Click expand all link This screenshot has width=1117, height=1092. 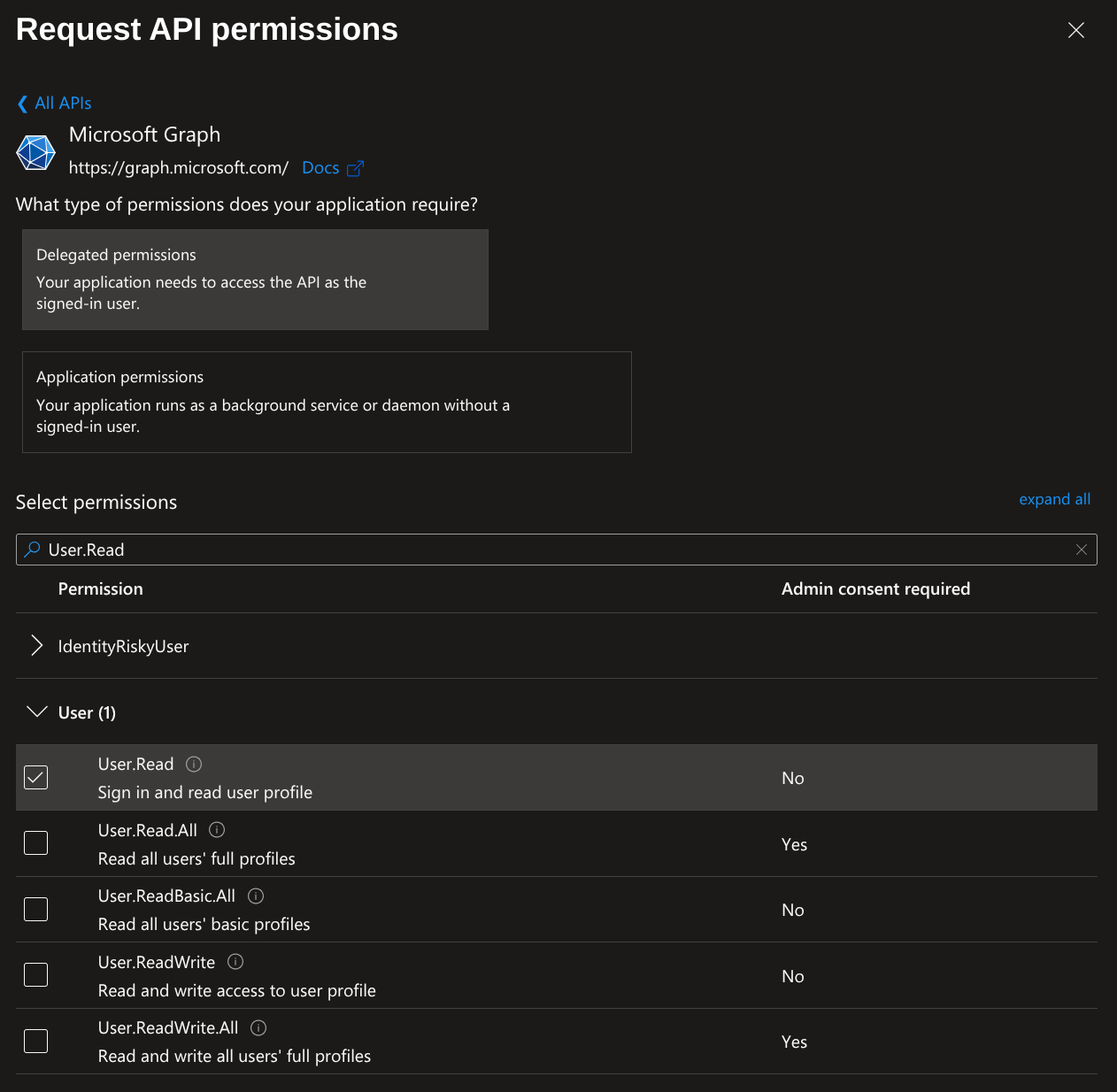point(1054,499)
